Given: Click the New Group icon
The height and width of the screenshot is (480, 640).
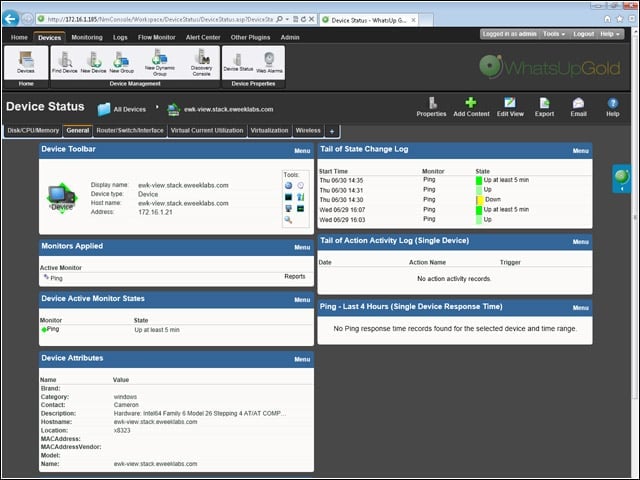Looking at the screenshot, I should pyautogui.click(x=121, y=62).
